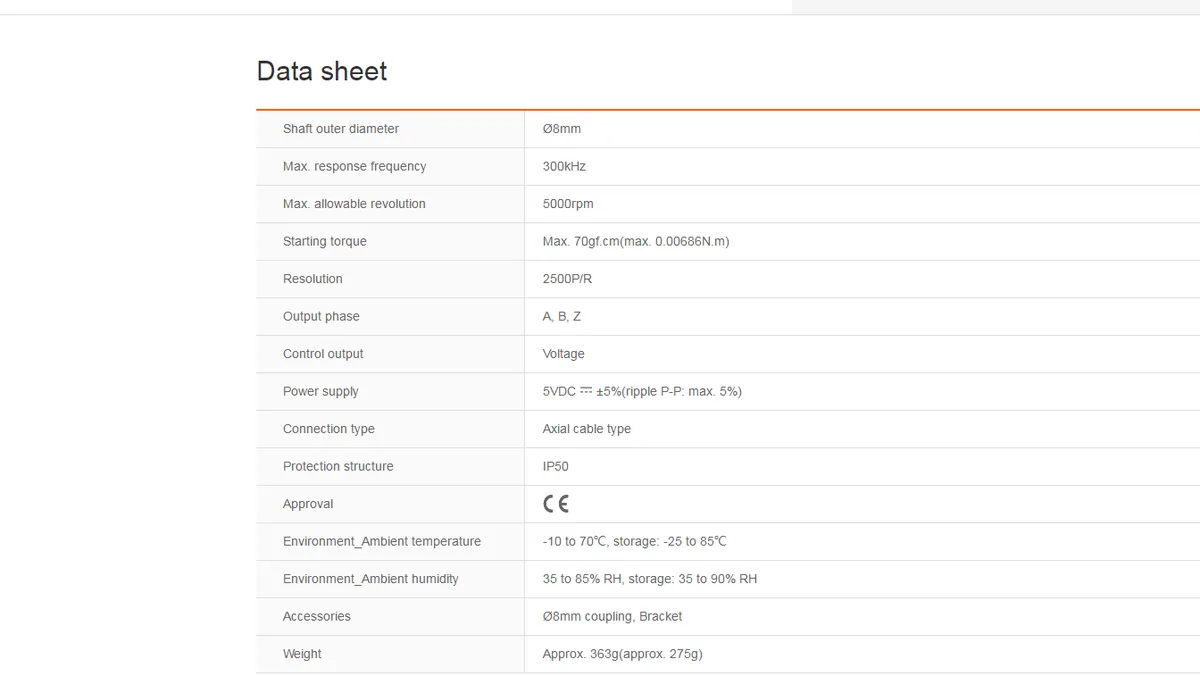
Task: Click the Ø8mm coupling, Bracket accessories value
Action: pos(613,616)
